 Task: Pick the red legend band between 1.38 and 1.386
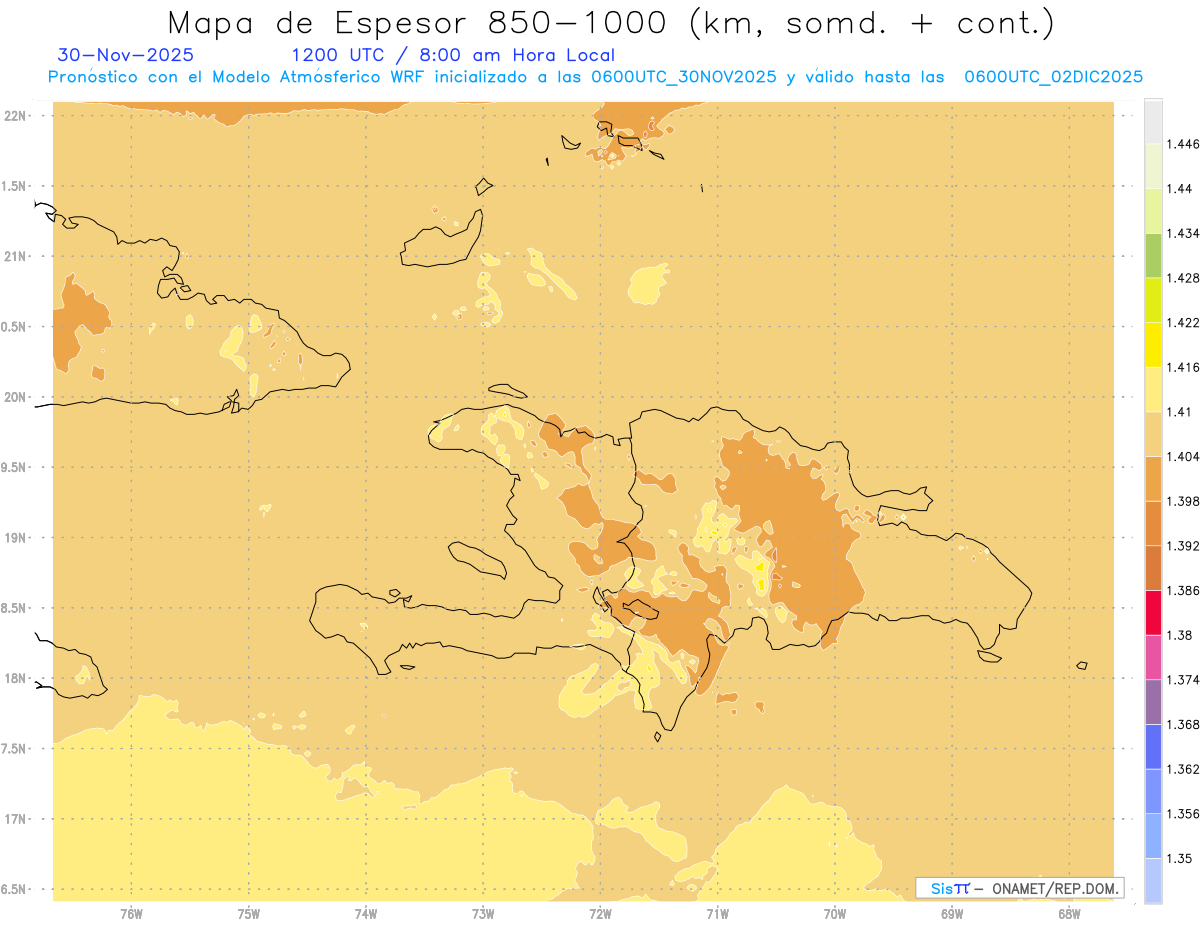pos(1153,612)
